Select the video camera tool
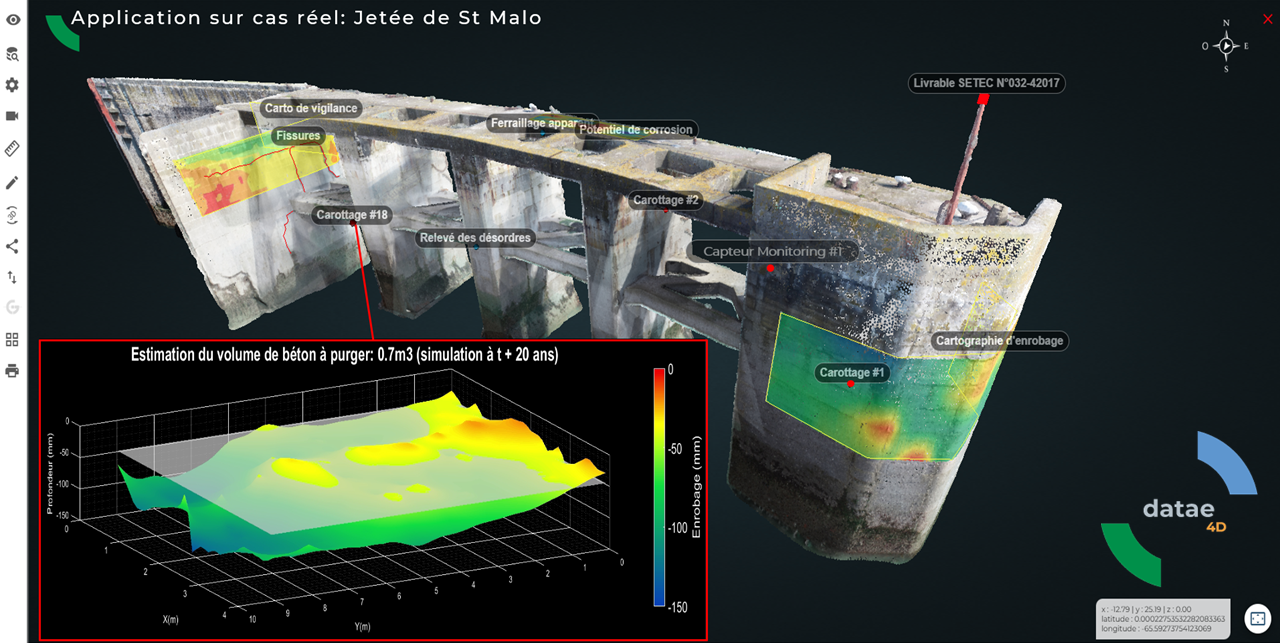The width and height of the screenshot is (1280, 643). click(x=13, y=116)
